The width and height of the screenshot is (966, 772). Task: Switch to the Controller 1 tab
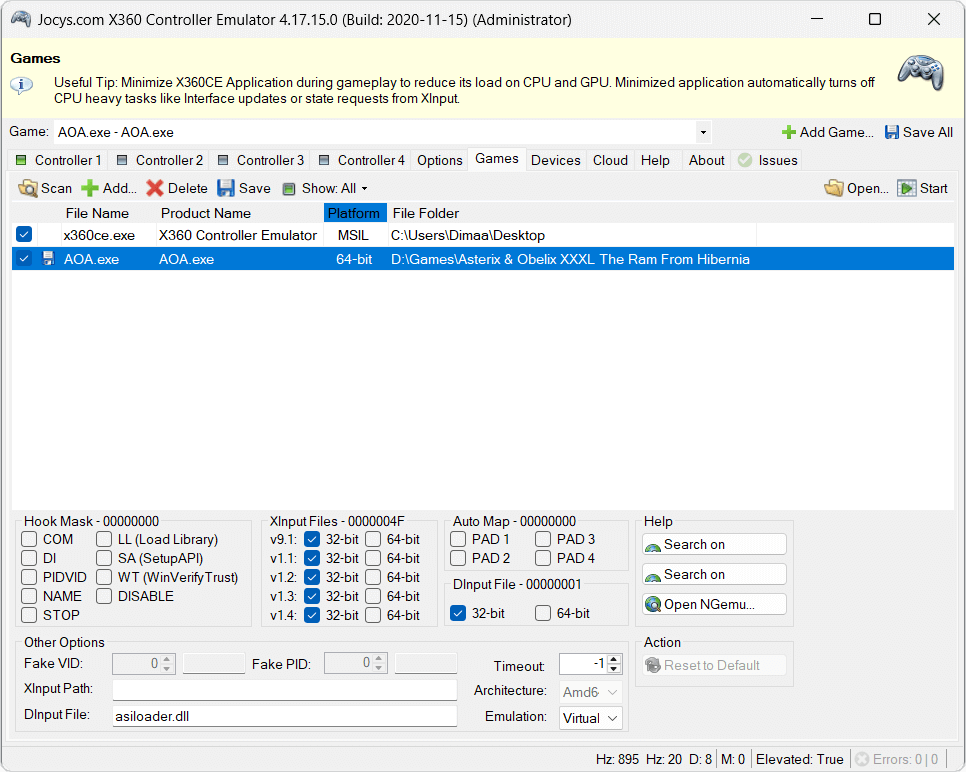coord(58,160)
